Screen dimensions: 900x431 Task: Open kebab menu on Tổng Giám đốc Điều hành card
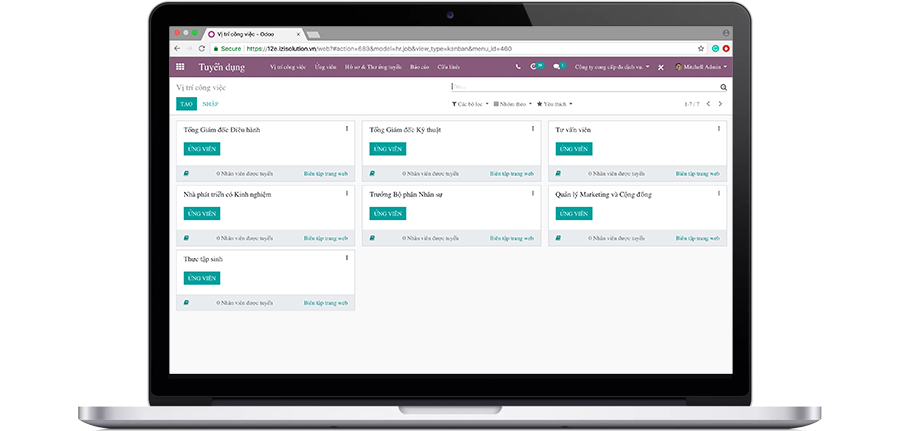347,129
